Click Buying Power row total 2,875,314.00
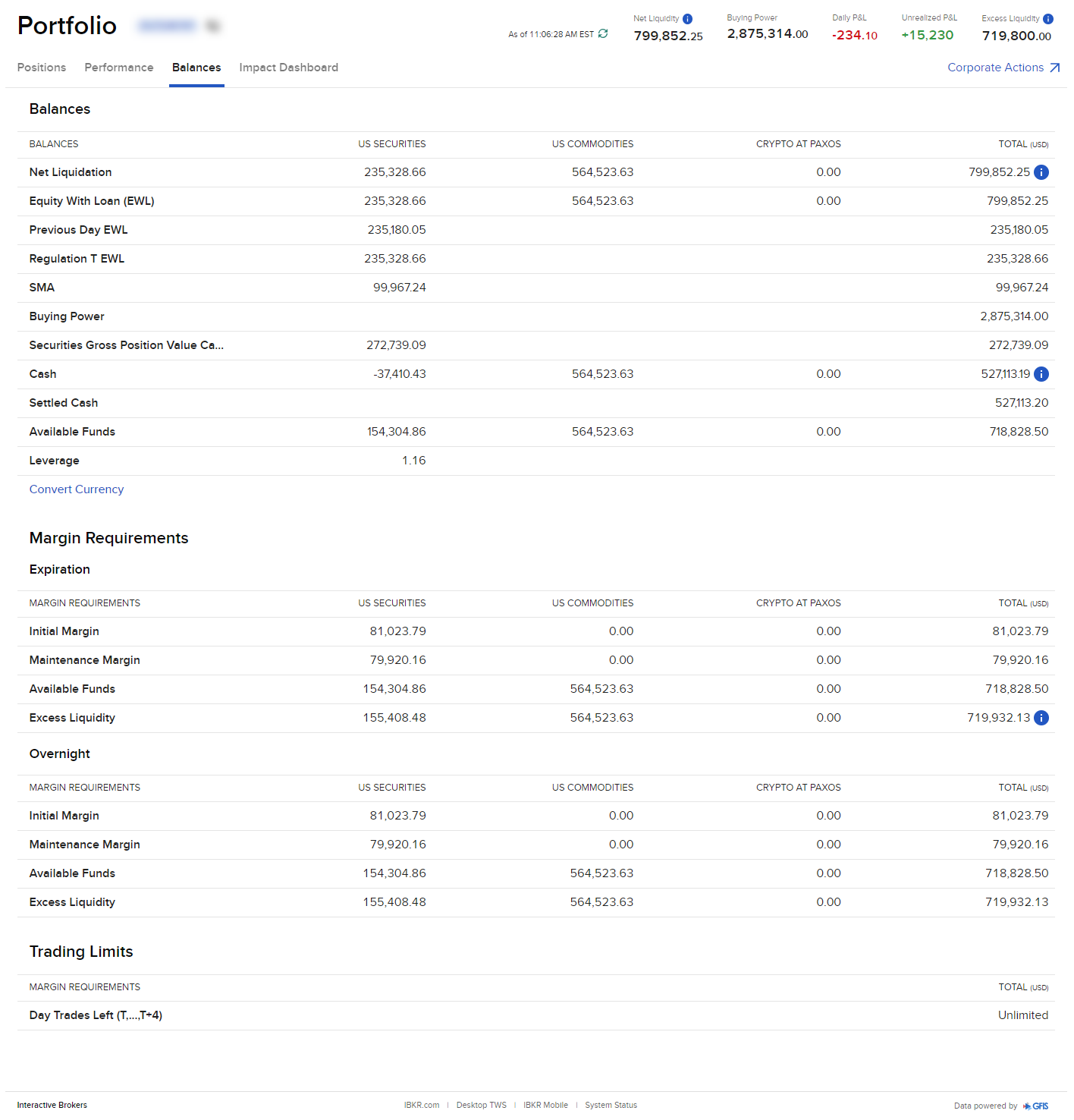This screenshot has width=1074, height=1120. click(1014, 316)
